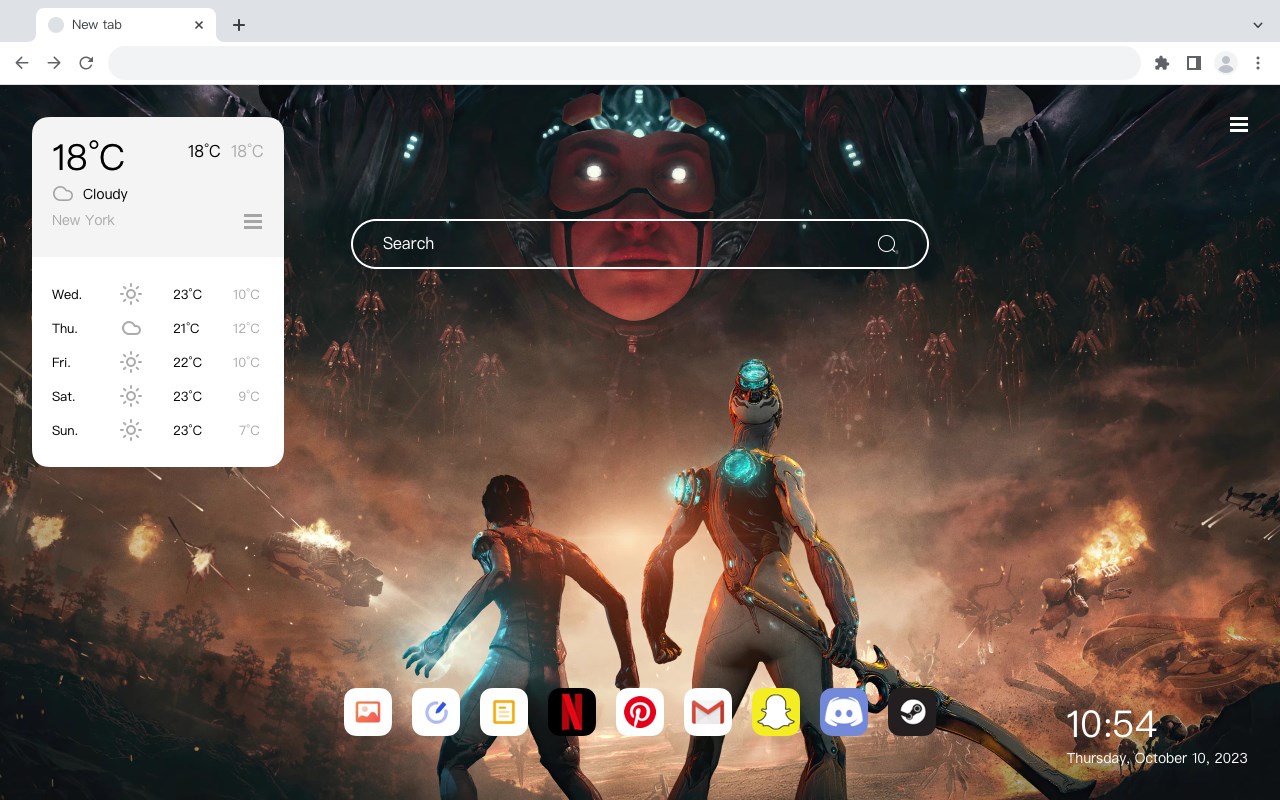
Task: Go back in browser history
Action: coord(22,63)
